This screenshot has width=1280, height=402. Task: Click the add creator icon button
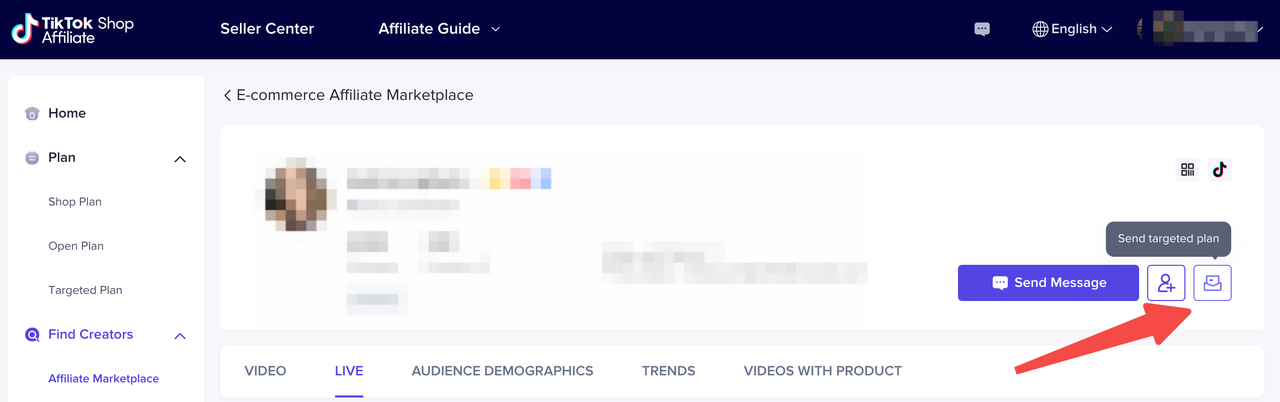1166,283
